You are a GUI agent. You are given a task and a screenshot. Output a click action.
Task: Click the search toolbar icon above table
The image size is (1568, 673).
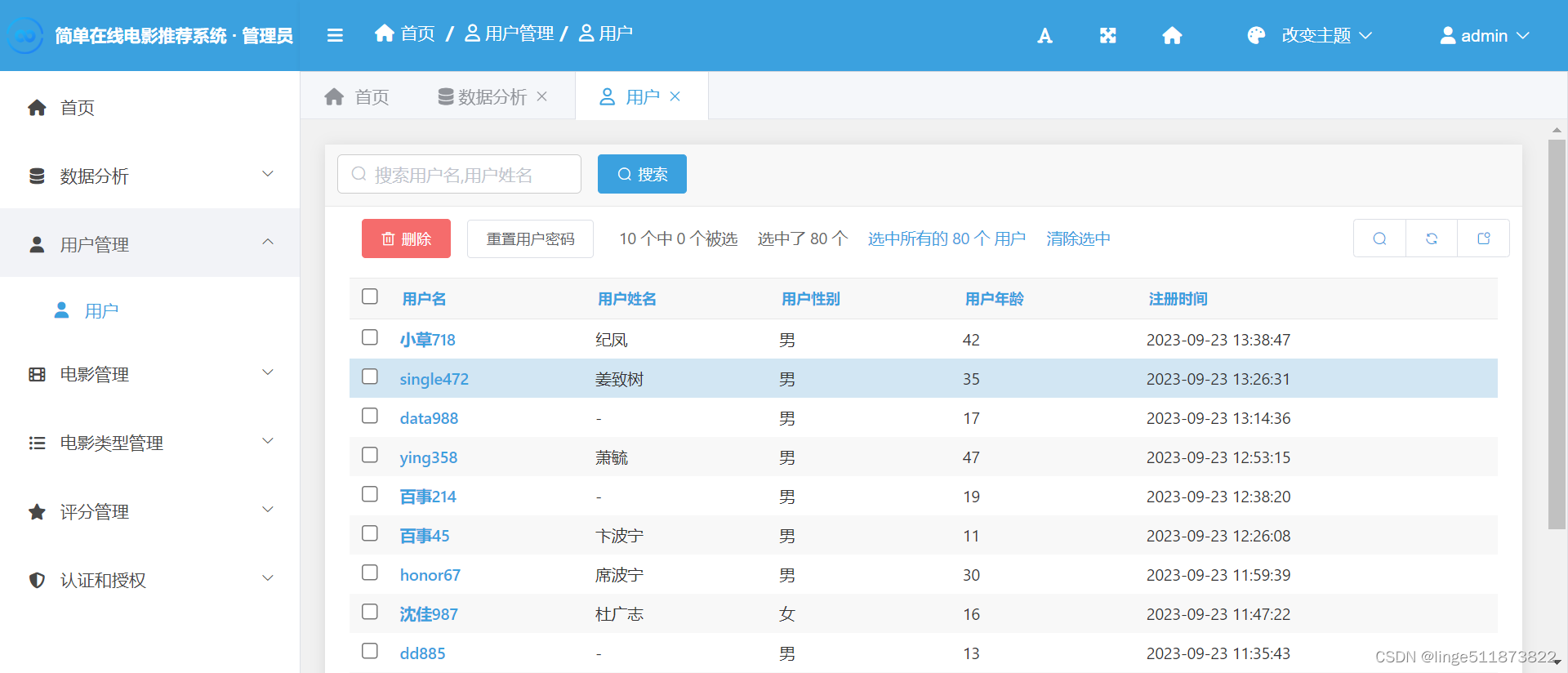1379,238
